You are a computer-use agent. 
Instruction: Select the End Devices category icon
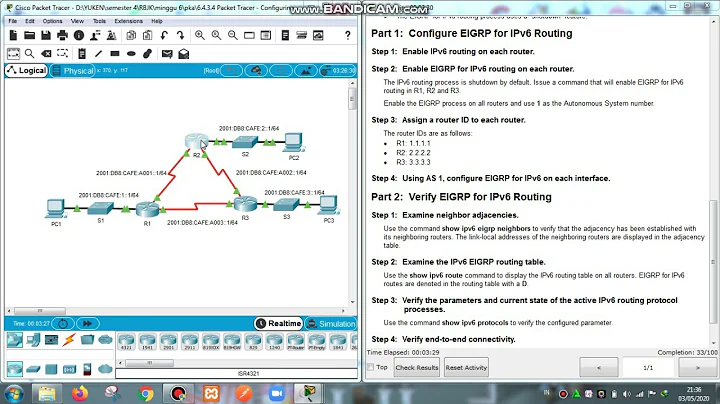(33, 340)
